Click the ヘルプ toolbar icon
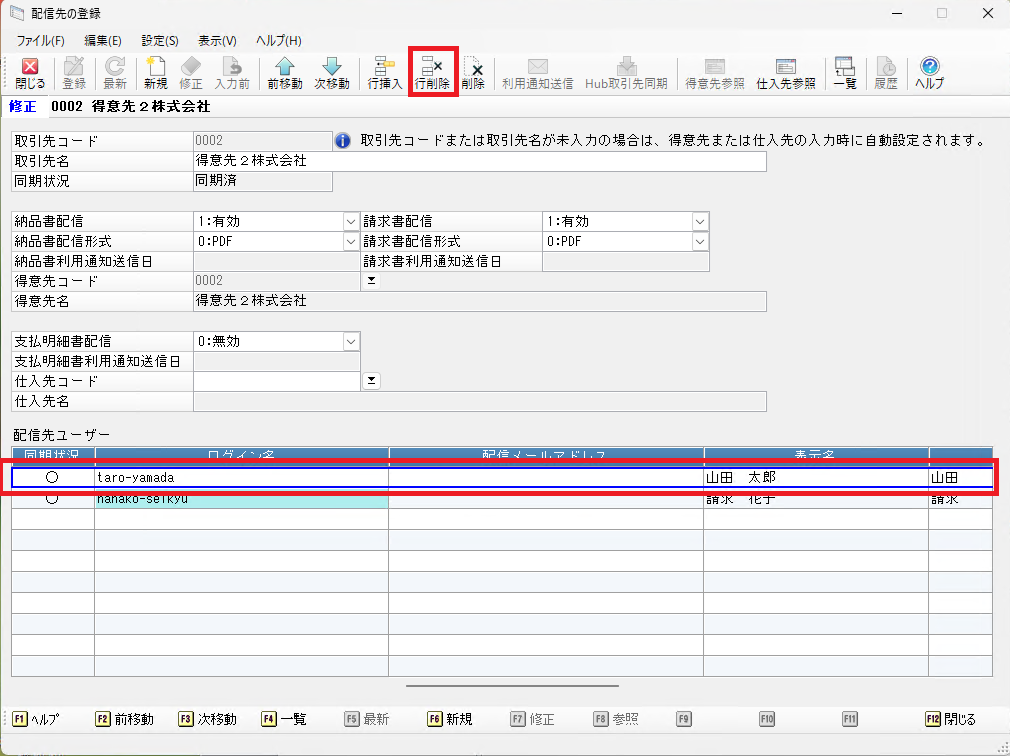Screen dimensions: 1010x756 click(929, 73)
